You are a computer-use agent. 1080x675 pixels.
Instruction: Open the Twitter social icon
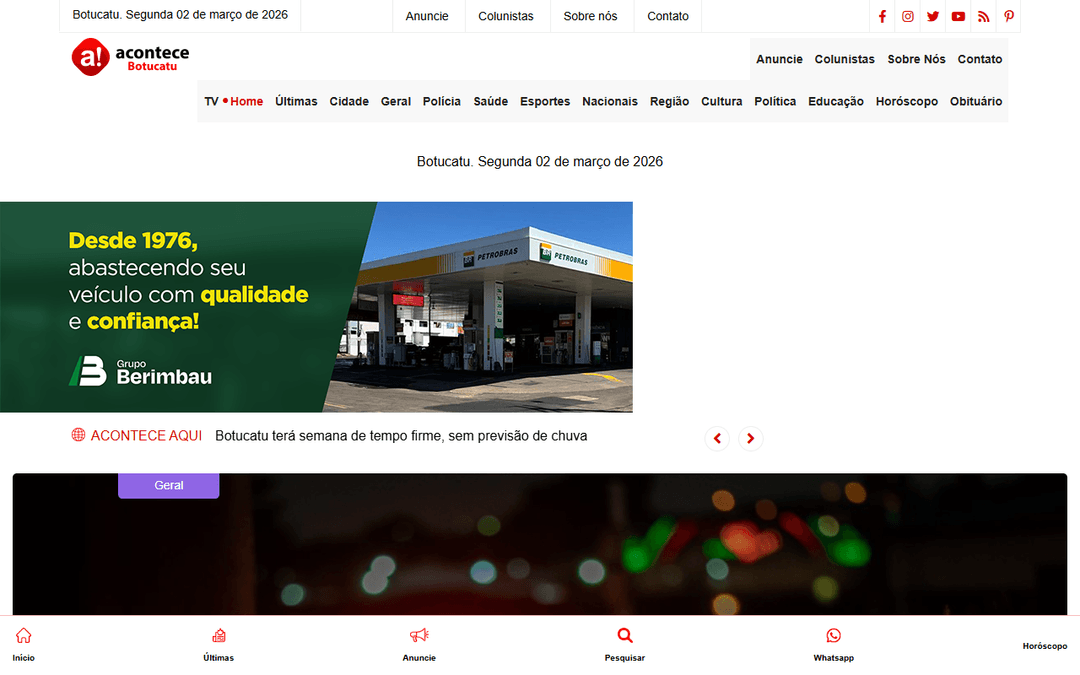(933, 17)
